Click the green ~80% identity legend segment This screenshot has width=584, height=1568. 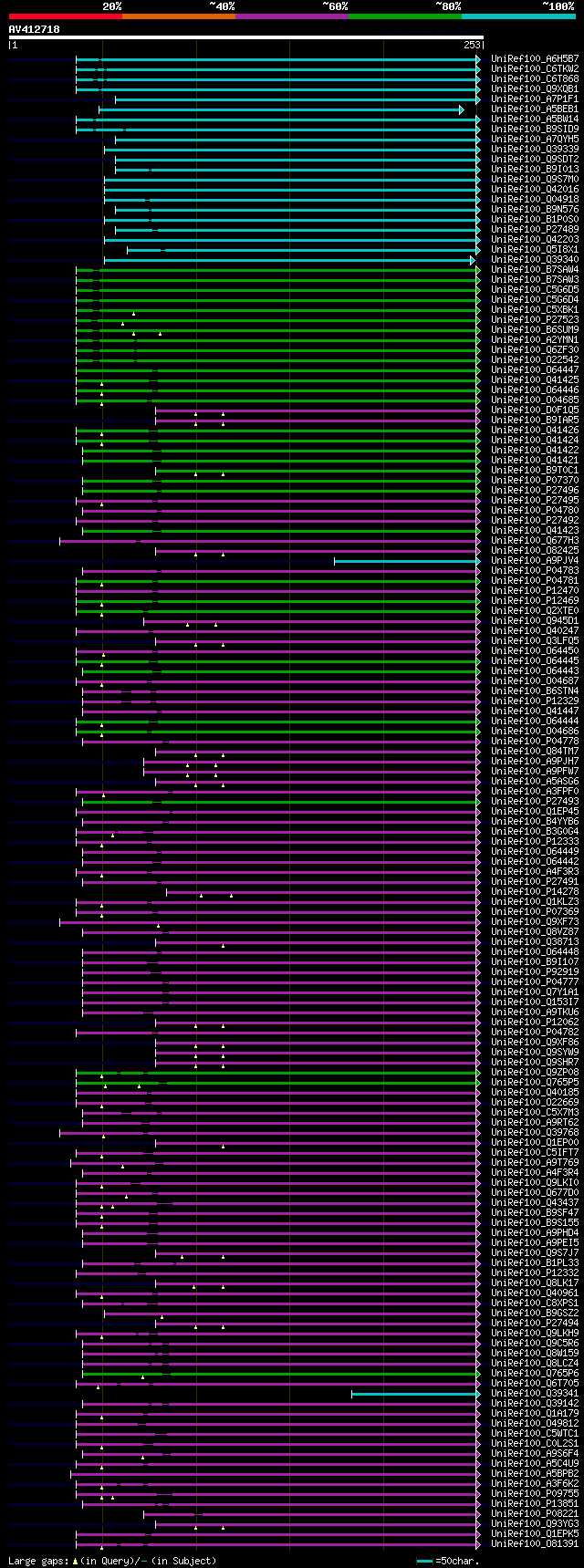[x=405, y=16]
